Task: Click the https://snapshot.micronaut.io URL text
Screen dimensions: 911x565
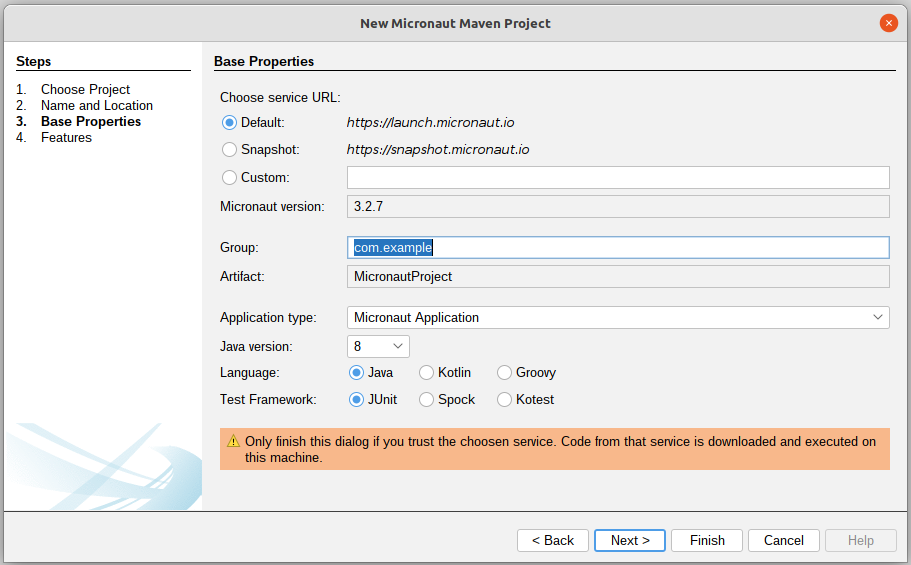Action: pyautogui.click(x=438, y=149)
